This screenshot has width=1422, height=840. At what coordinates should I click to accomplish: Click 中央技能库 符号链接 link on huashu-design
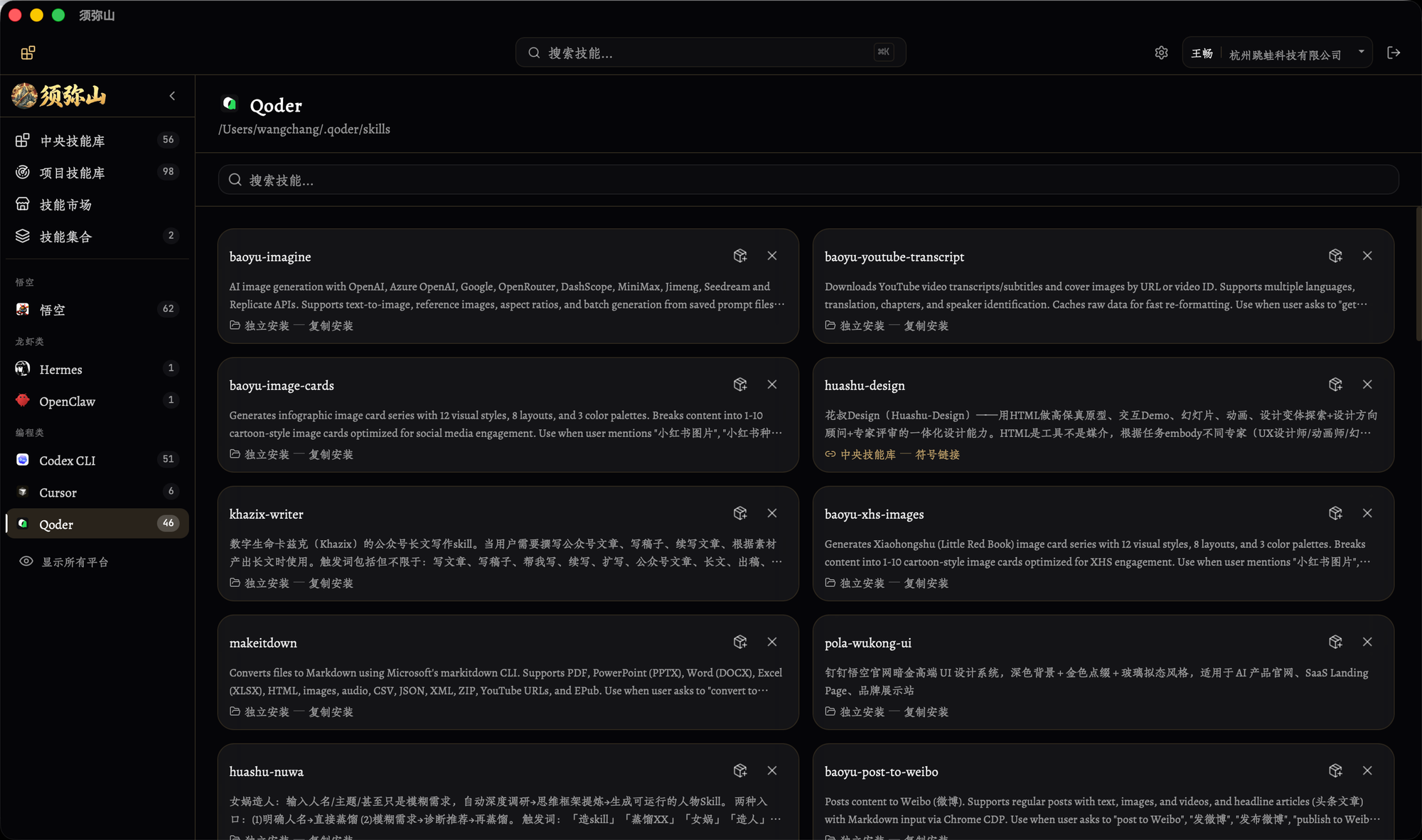[x=892, y=455]
